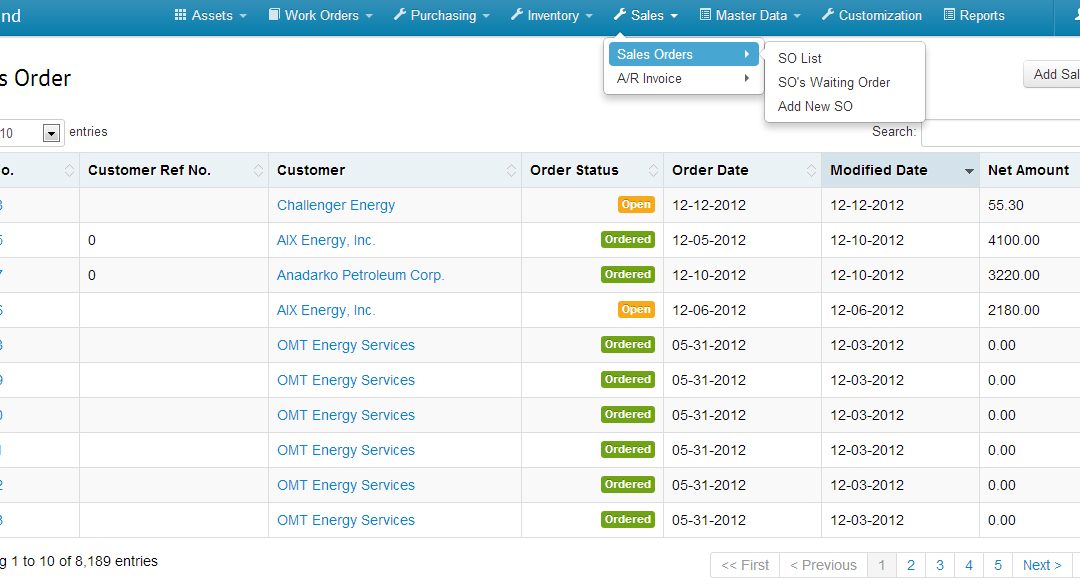Image resolution: width=1080 pixels, height=587 pixels.
Task: Click the Customer column header
Action: (395, 170)
